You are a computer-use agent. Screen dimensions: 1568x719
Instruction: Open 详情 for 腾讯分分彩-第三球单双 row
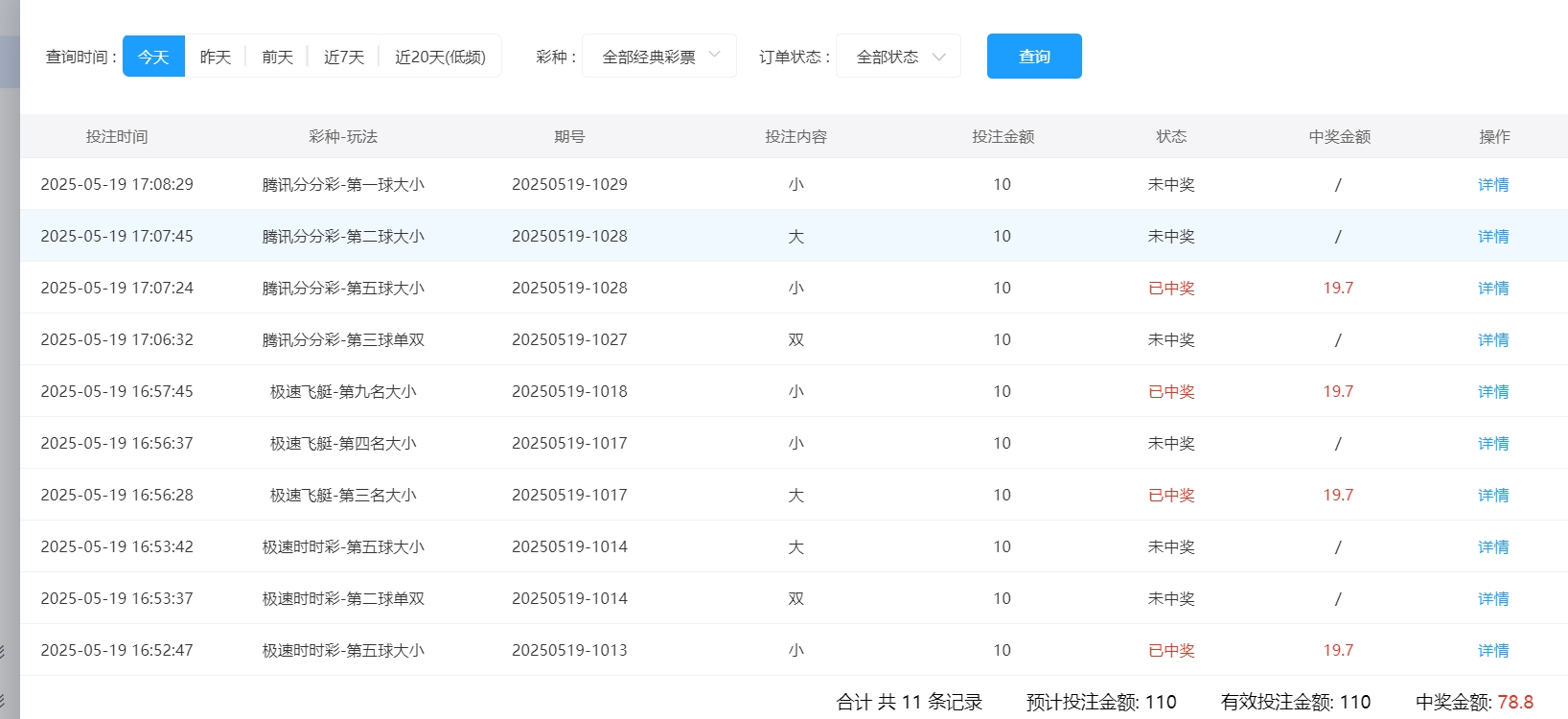pyautogui.click(x=1493, y=339)
